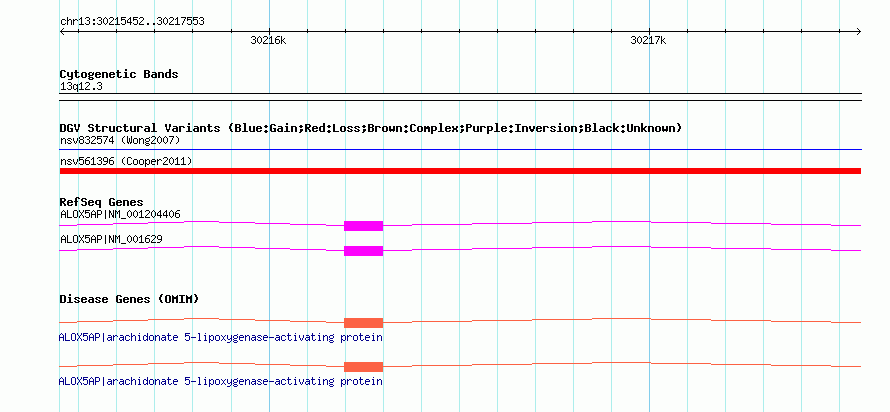Click the 30216k ruler tick label
Image resolution: width=890 pixels, height=412 pixels.
click(x=268, y=41)
